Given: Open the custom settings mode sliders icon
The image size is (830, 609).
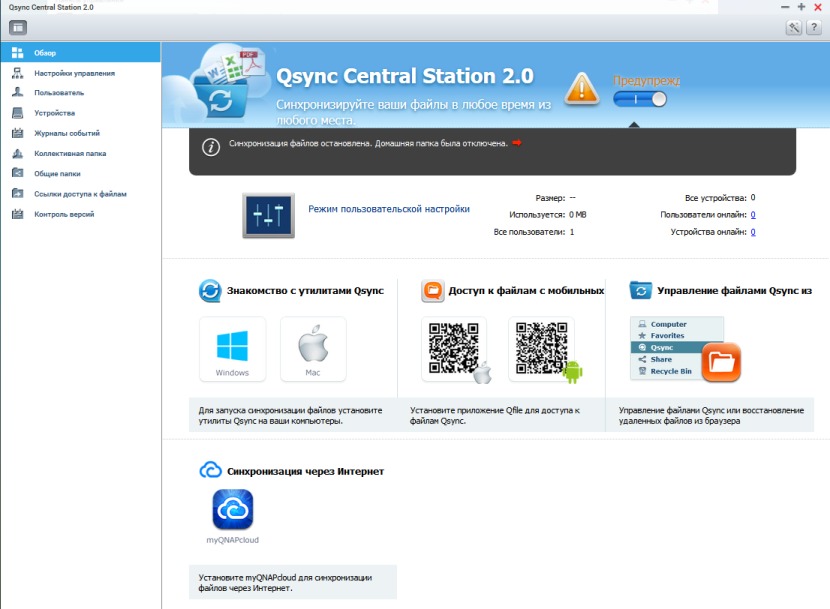Looking at the screenshot, I should [x=268, y=216].
